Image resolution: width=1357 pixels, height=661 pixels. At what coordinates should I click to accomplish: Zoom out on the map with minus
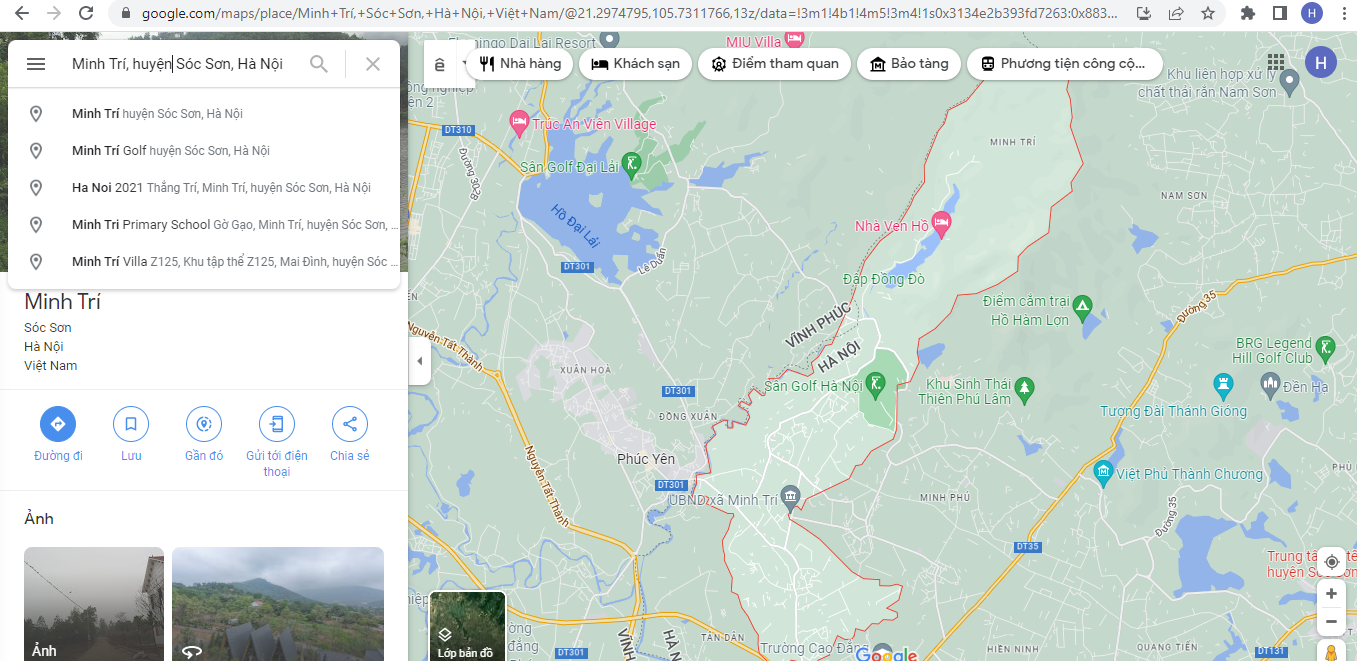coord(1331,622)
